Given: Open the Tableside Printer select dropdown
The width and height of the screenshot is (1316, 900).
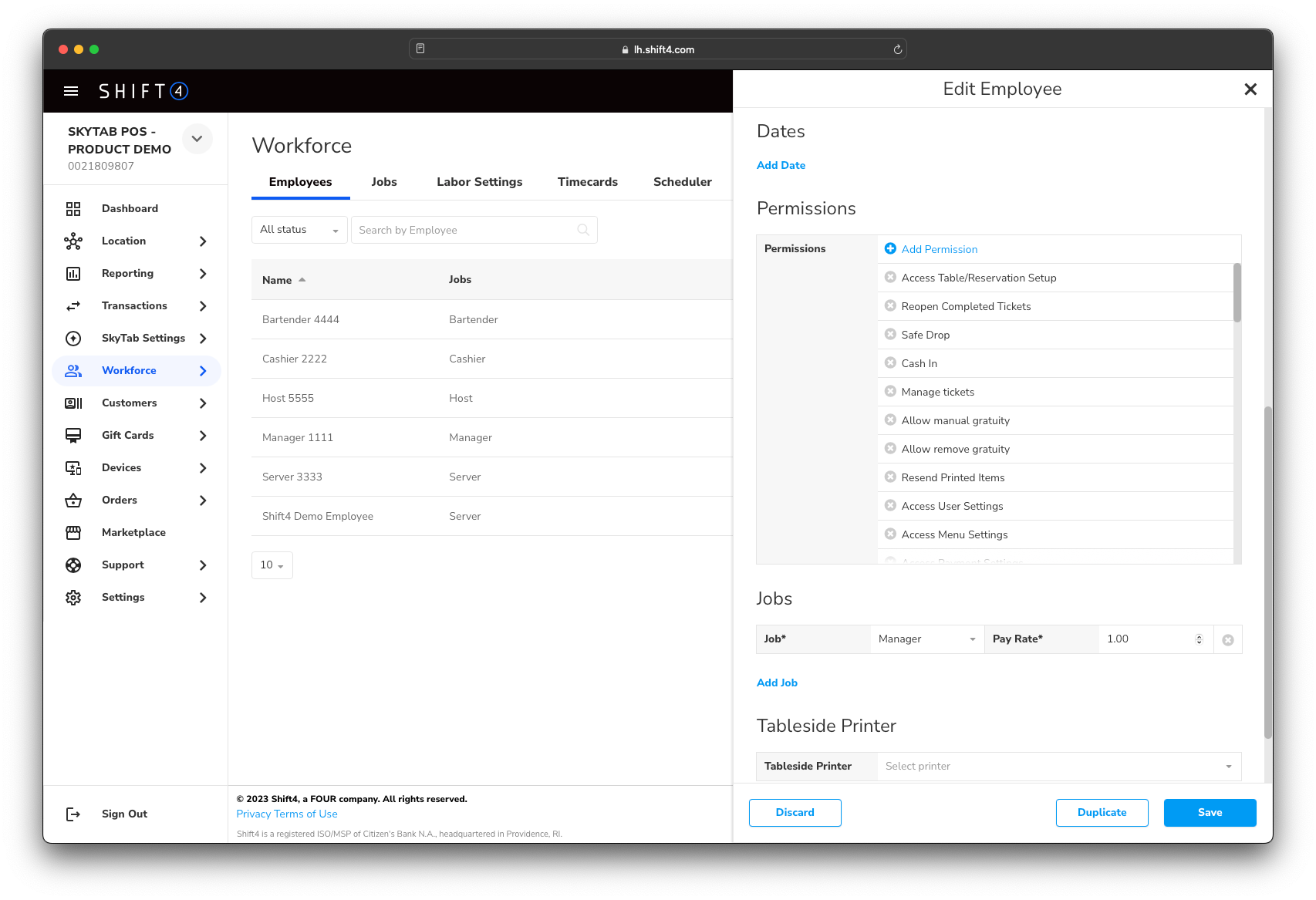Looking at the screenshot, I should 1058,767.
